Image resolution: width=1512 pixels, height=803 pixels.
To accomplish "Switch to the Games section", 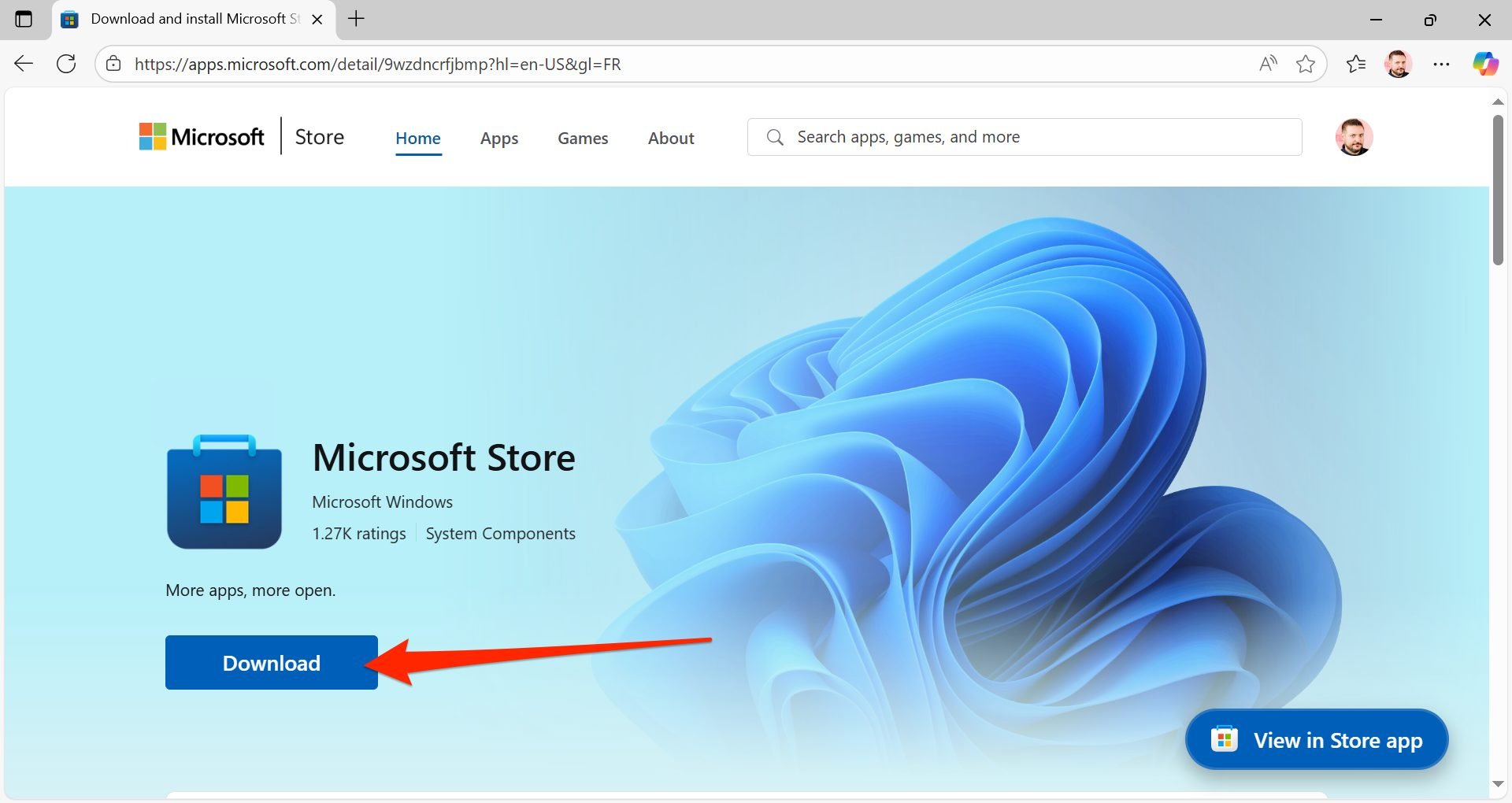I will pos(583,139).
